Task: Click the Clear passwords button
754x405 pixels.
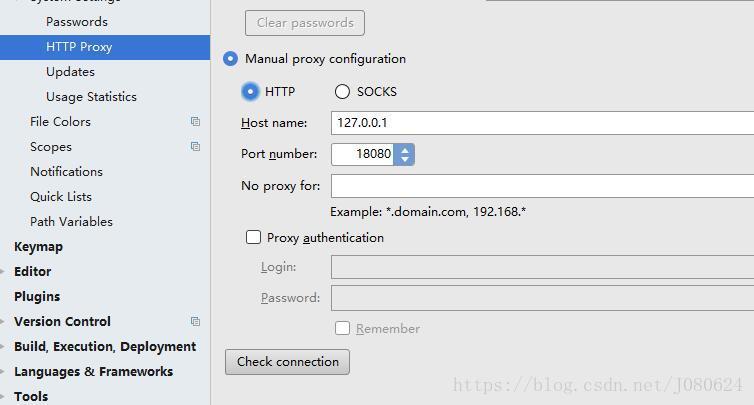Action: point(305,23)
